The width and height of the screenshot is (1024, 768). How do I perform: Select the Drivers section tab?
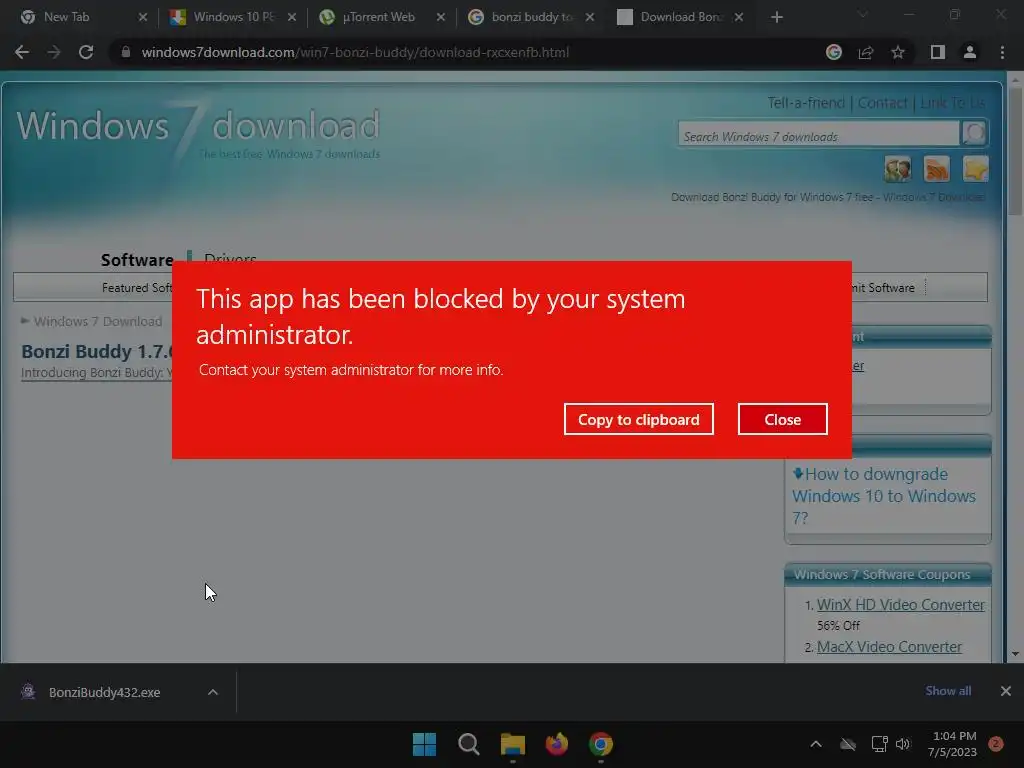tap(230, 257)
